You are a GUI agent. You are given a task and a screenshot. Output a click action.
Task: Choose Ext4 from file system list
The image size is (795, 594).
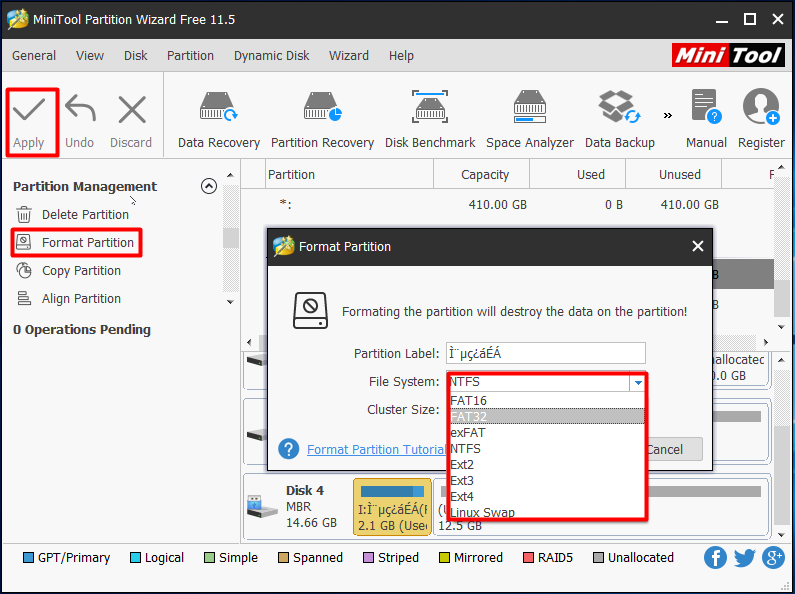(547, 497)
